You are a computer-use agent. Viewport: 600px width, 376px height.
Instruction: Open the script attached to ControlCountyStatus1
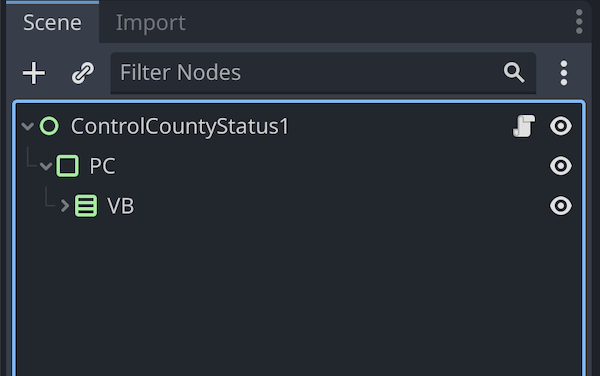[524, 126]
